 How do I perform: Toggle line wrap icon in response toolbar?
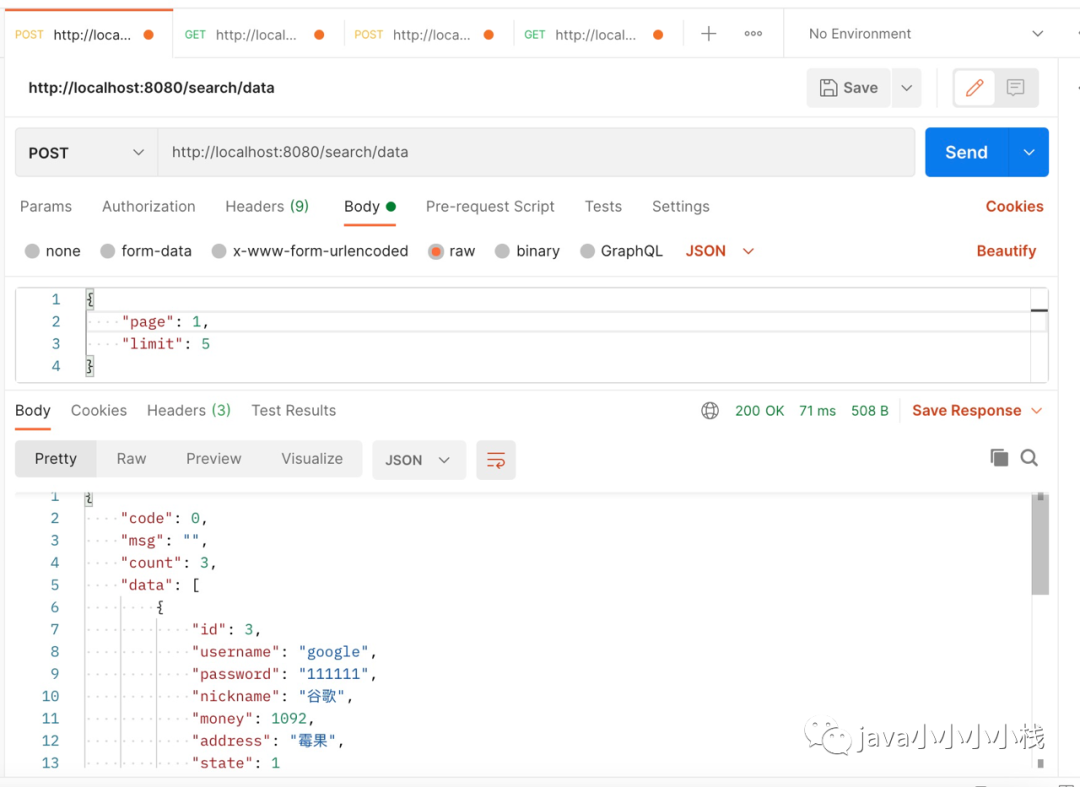point(496,459)
